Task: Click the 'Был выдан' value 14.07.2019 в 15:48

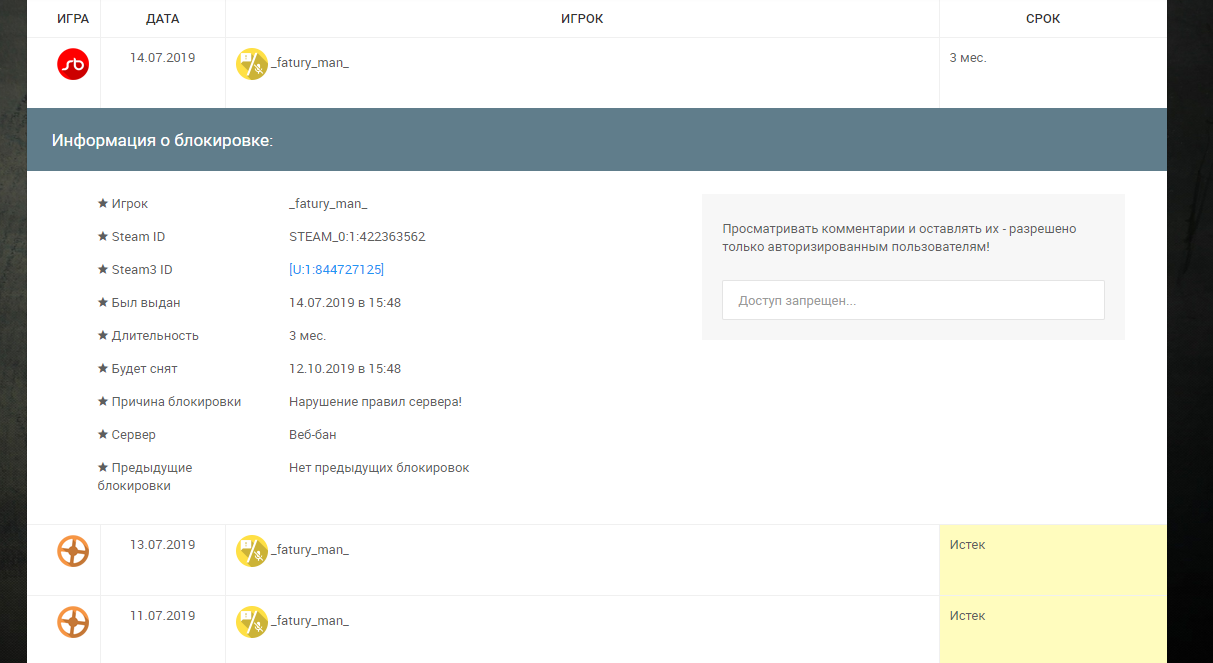Action: 345,303
